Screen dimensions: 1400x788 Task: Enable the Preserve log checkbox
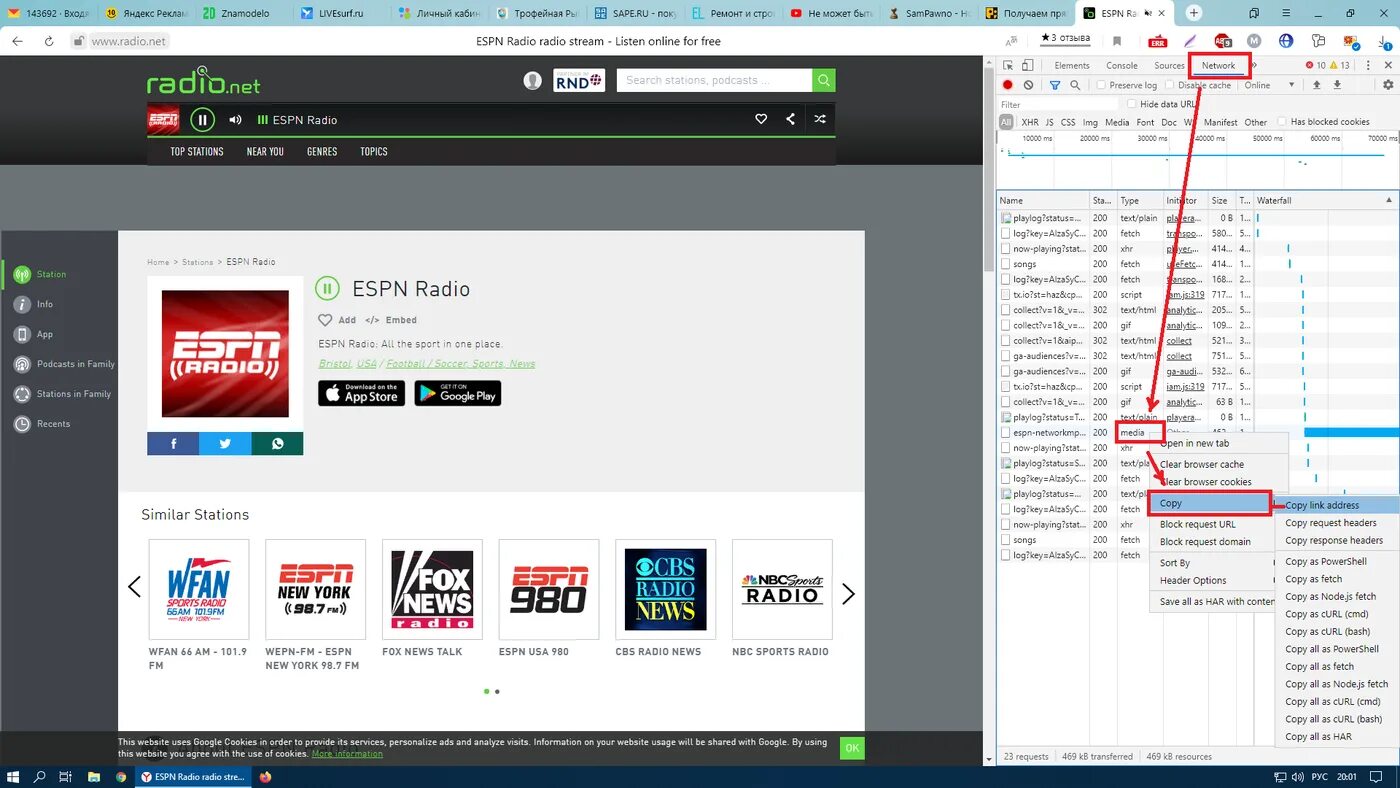(x=1101, y=85)
